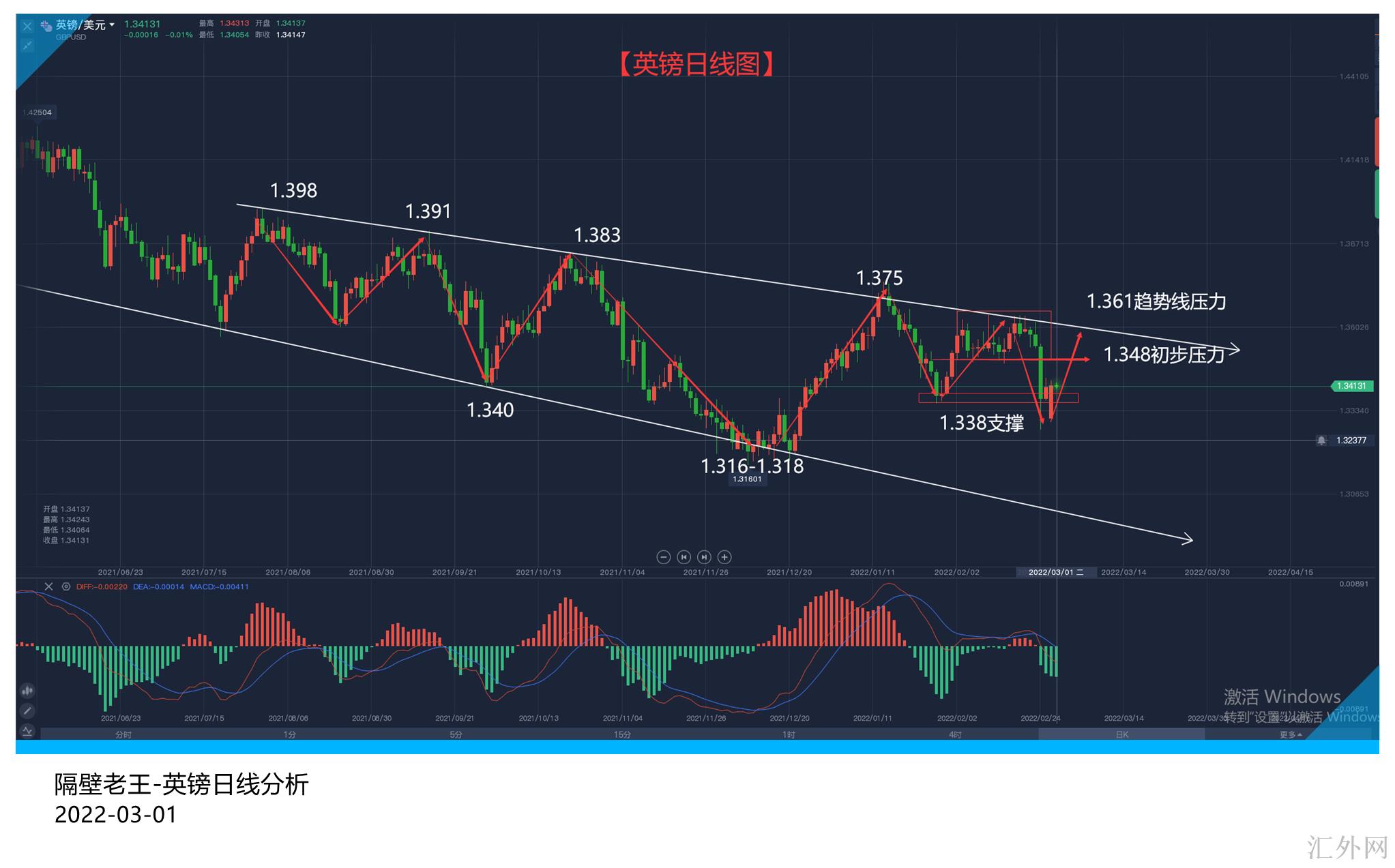
Task: Open MACD indicator settings gear
Action: click(66, 586)
